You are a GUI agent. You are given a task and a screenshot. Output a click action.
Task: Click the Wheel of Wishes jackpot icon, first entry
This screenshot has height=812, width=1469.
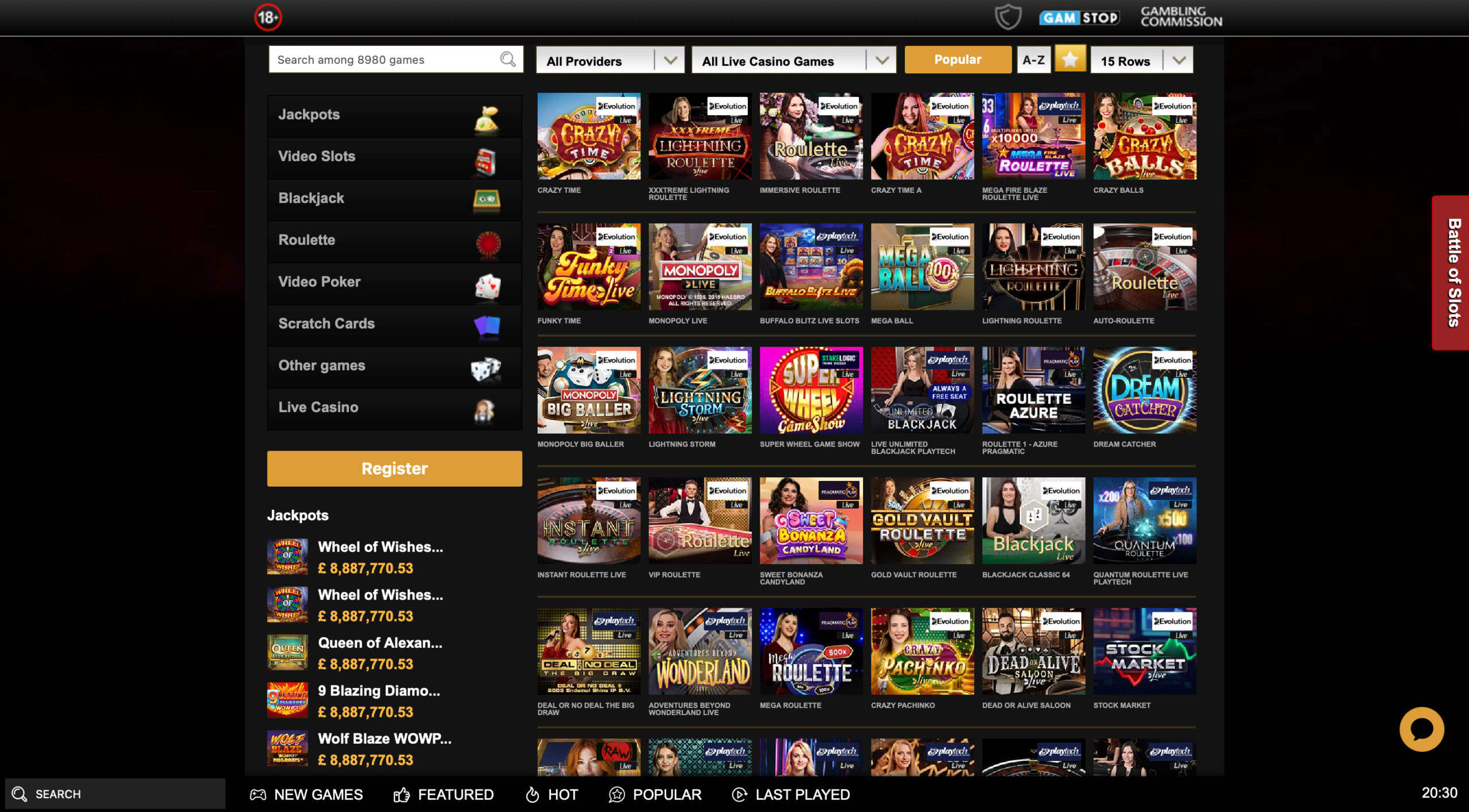pos(287,557)
